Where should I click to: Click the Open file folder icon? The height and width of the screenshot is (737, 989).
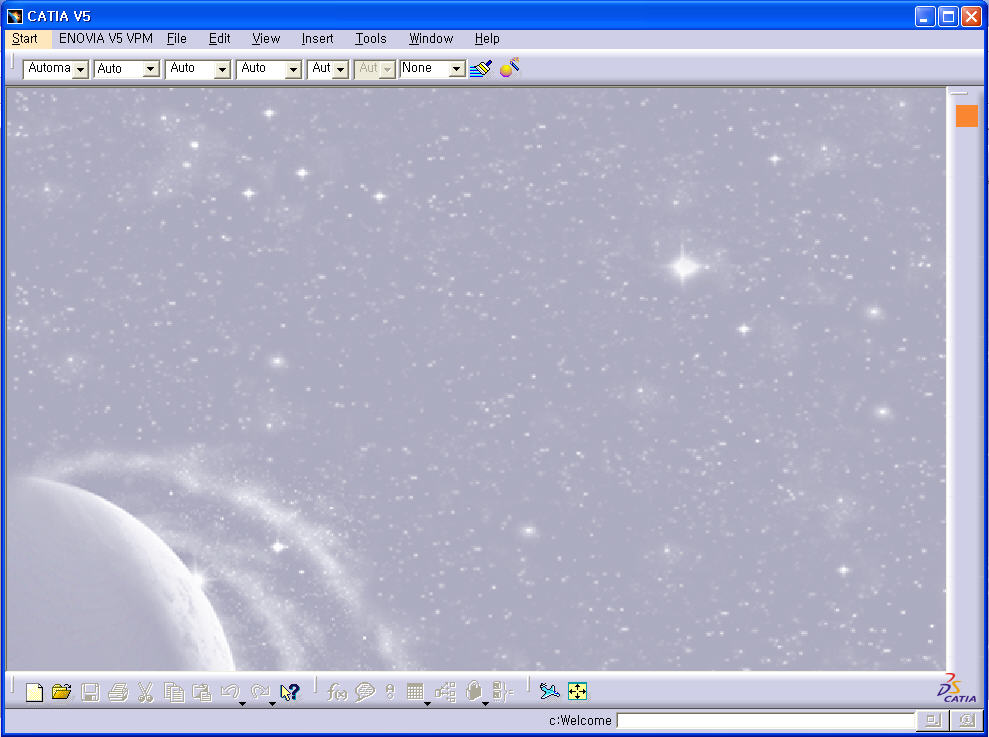tap(61, 692)
